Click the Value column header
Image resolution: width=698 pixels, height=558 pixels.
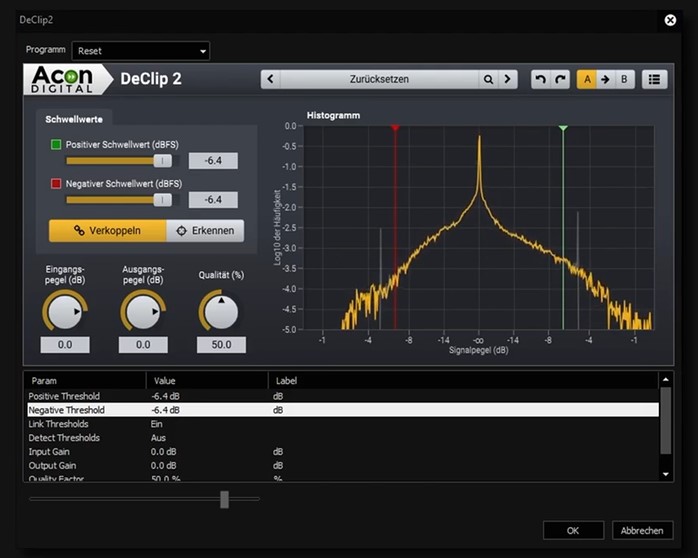coord(207,380)
